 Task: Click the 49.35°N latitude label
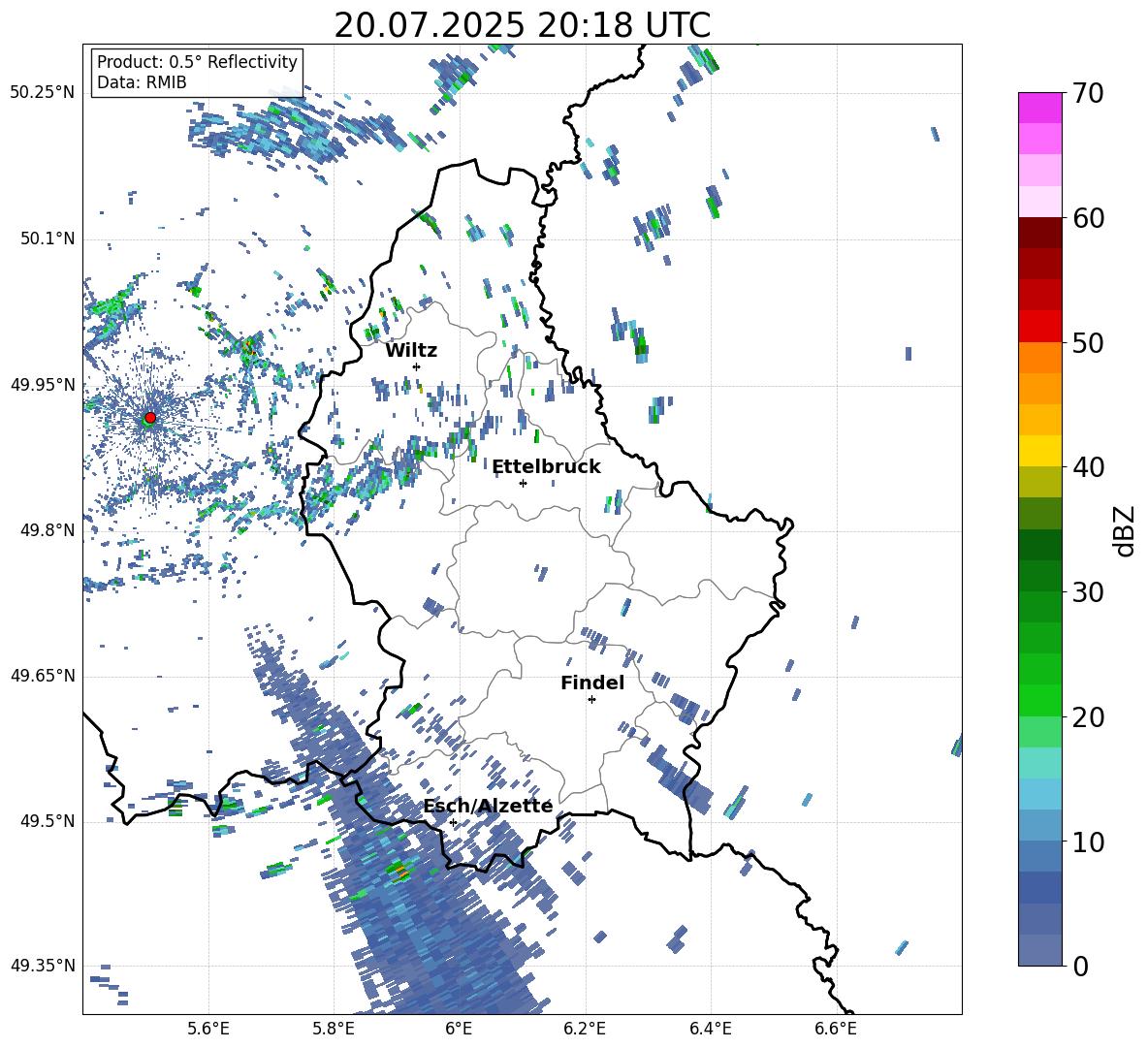pyautogui.click(x=43, y=966)
